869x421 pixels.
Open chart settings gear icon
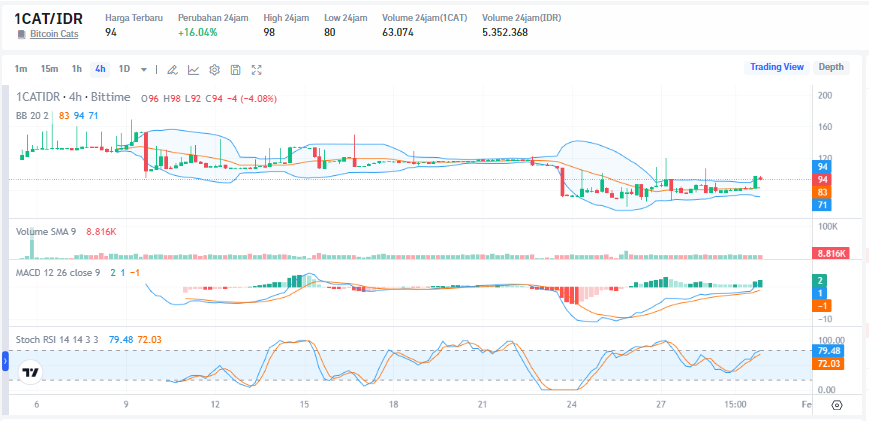214,70
